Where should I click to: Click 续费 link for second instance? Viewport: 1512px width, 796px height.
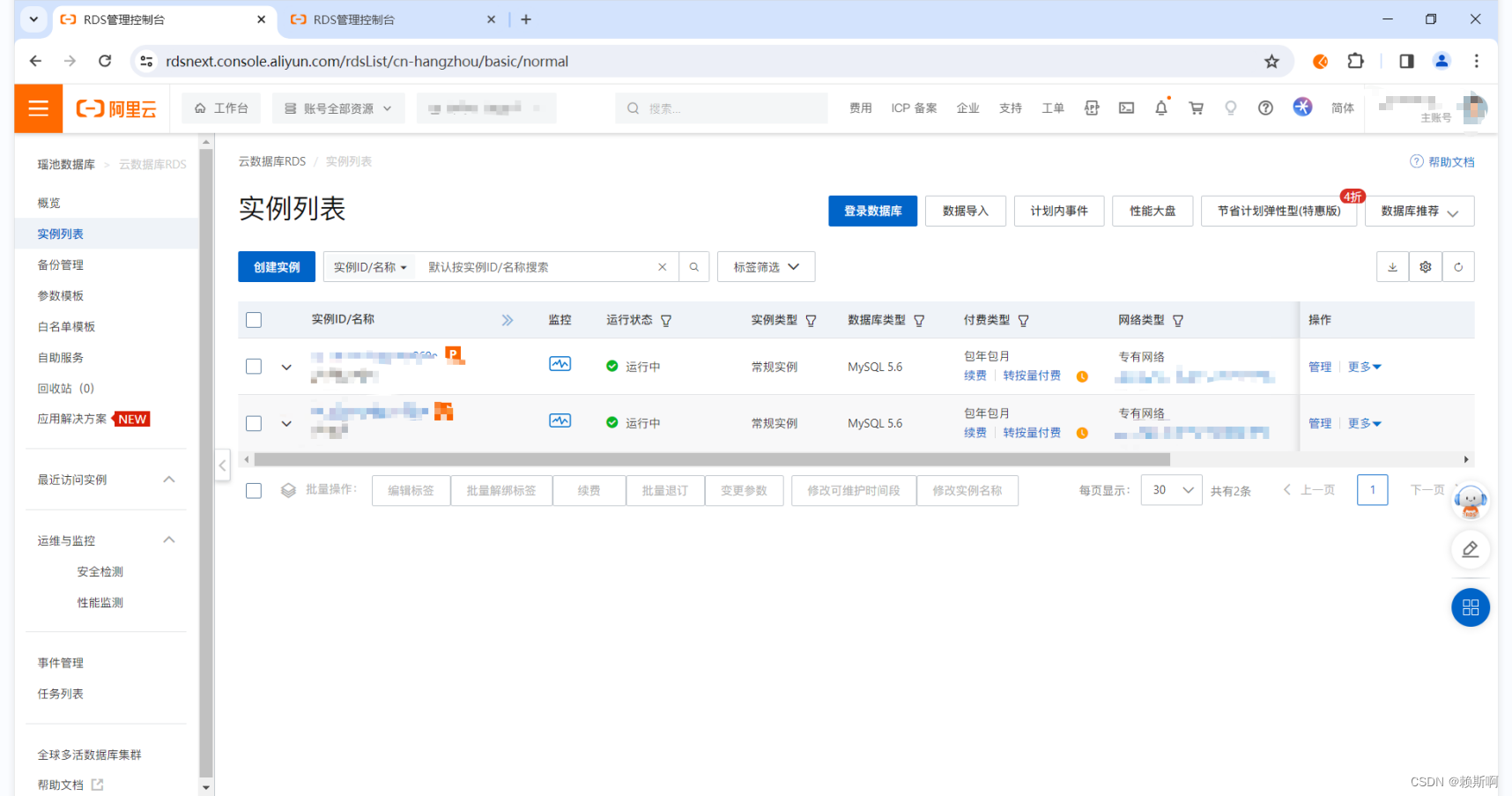click(x=975, y=433)
